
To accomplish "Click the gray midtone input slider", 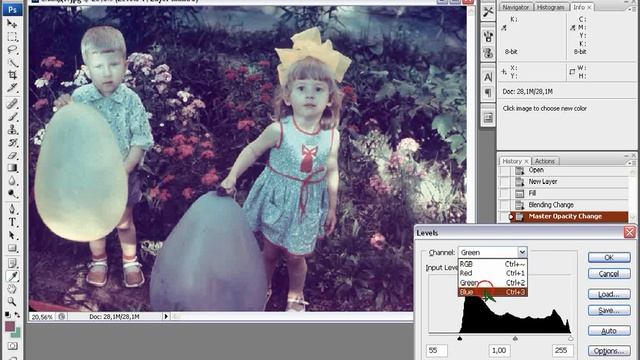I will 515,338.
